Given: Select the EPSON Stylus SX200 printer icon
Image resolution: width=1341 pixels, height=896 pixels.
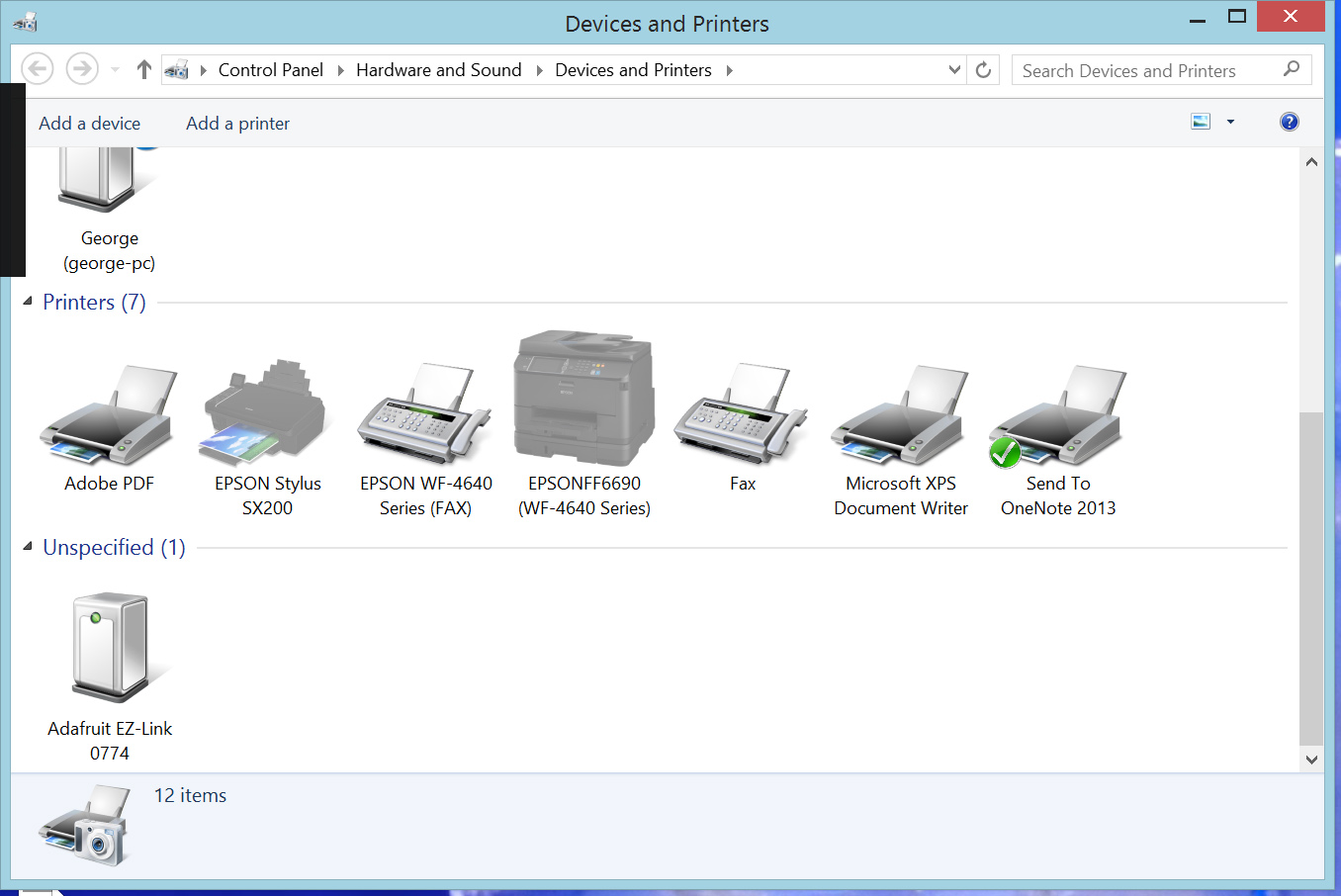Looking at the screenshot, I should coord(265,411).
